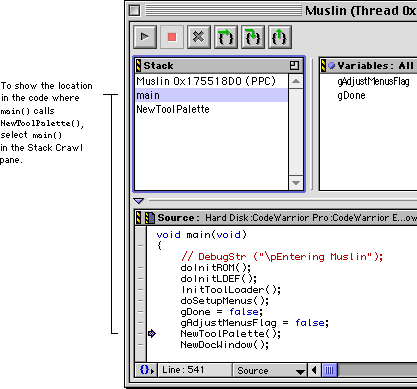Set breakpoint on doInitLDEF() line
Image resolution: width=417 pixels, height=389 pixels.
coord(140,279)
